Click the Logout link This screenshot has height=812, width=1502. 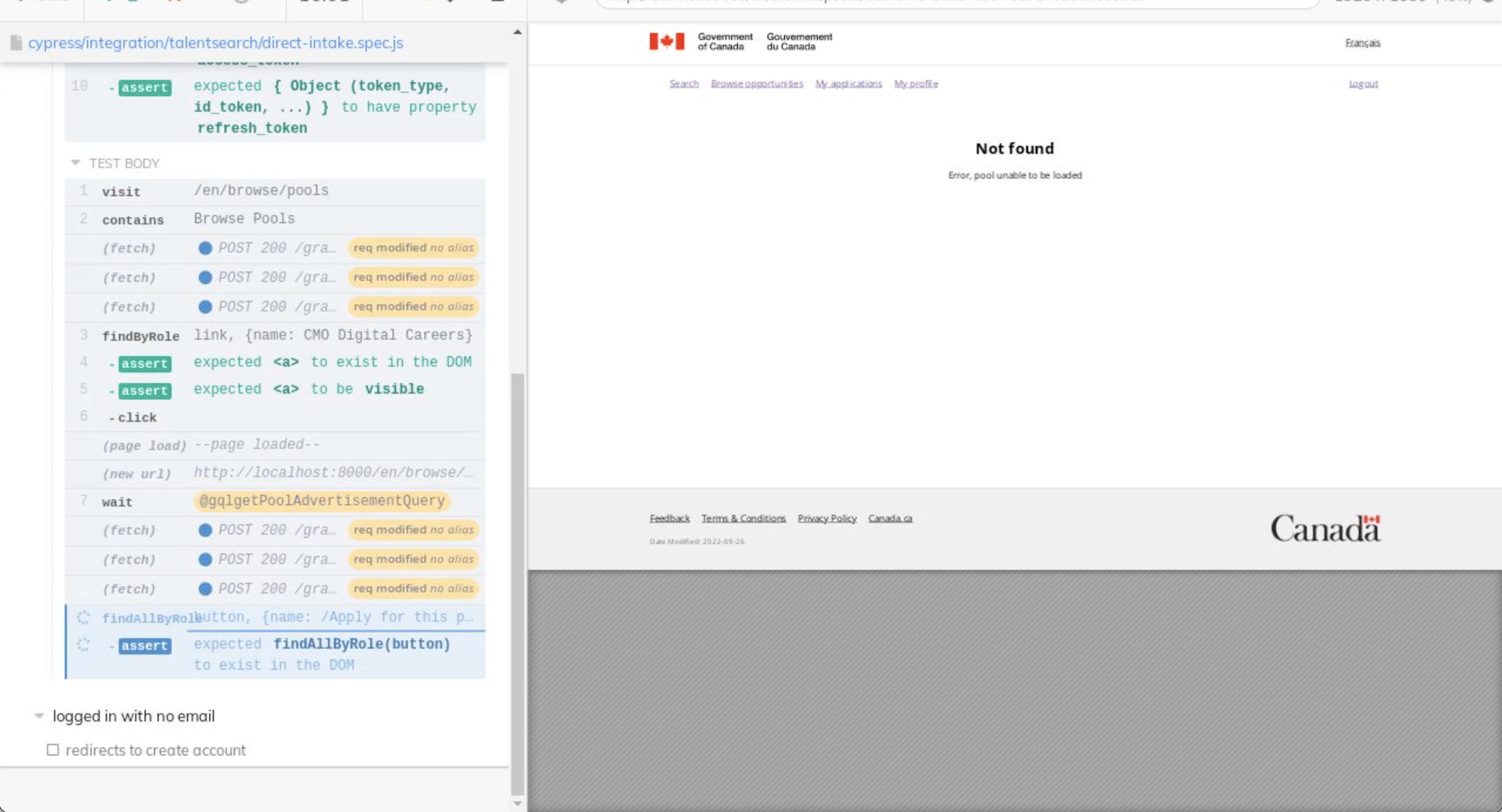pos(1364,83)
